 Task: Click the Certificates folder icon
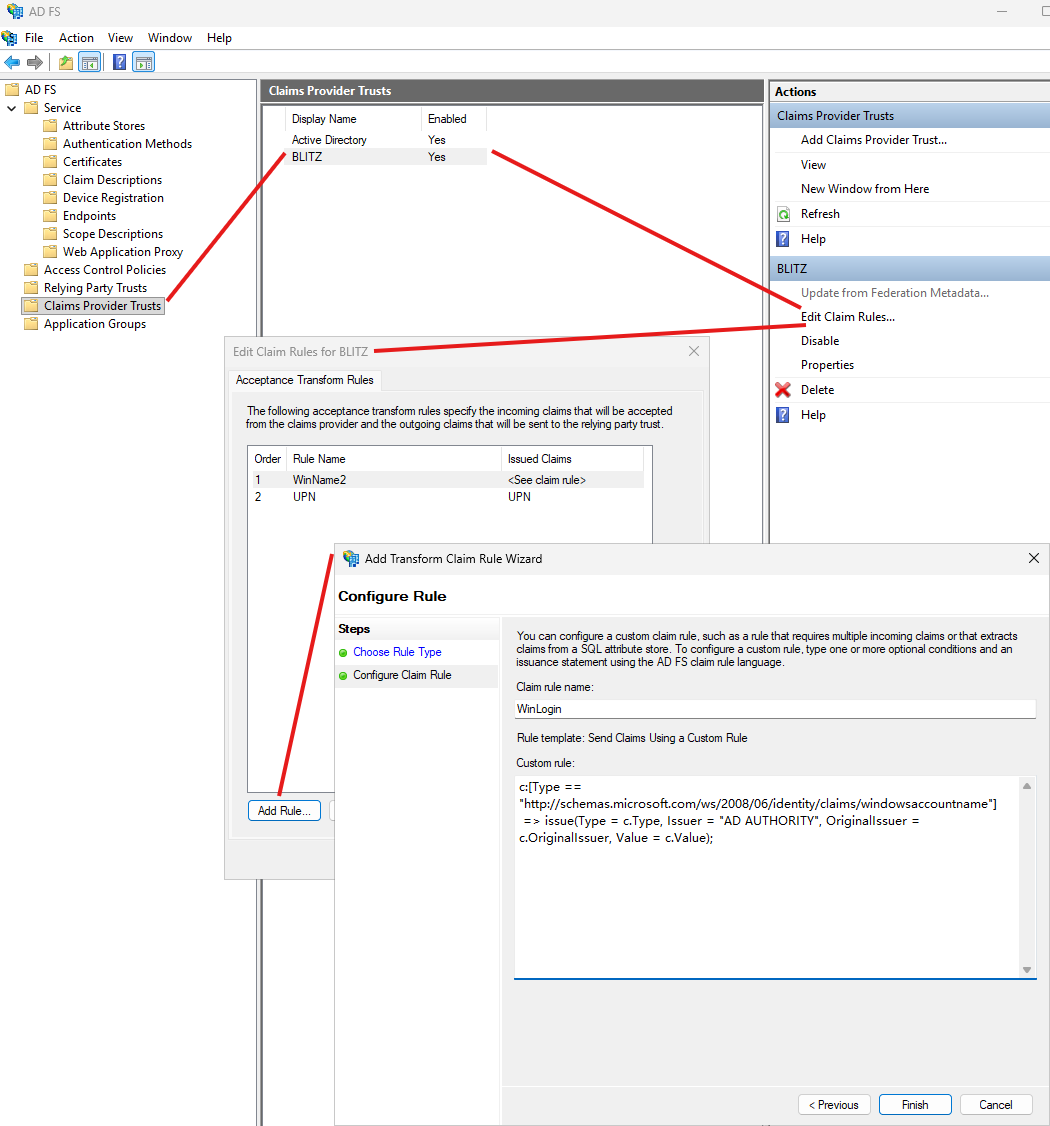50,162
